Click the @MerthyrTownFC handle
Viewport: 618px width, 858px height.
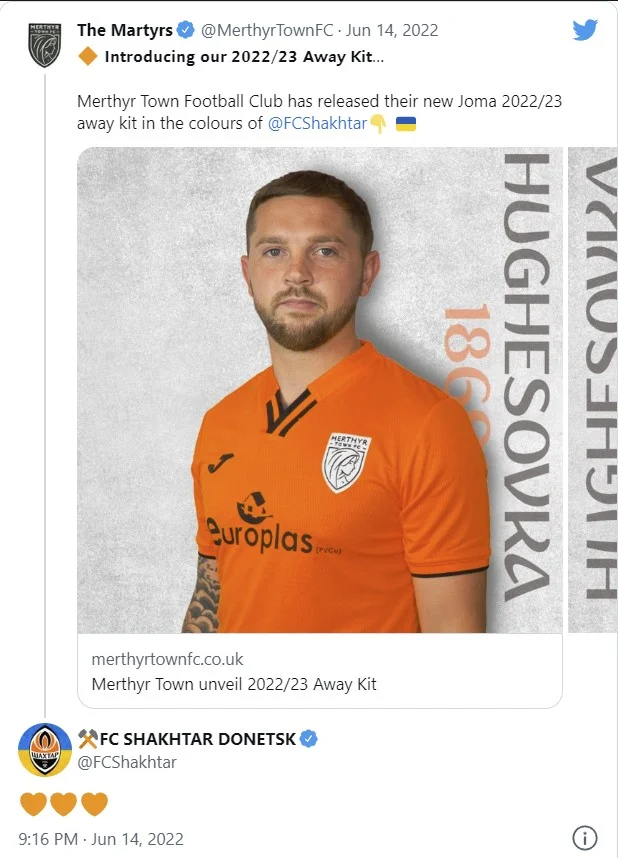[x=267, y=30]
